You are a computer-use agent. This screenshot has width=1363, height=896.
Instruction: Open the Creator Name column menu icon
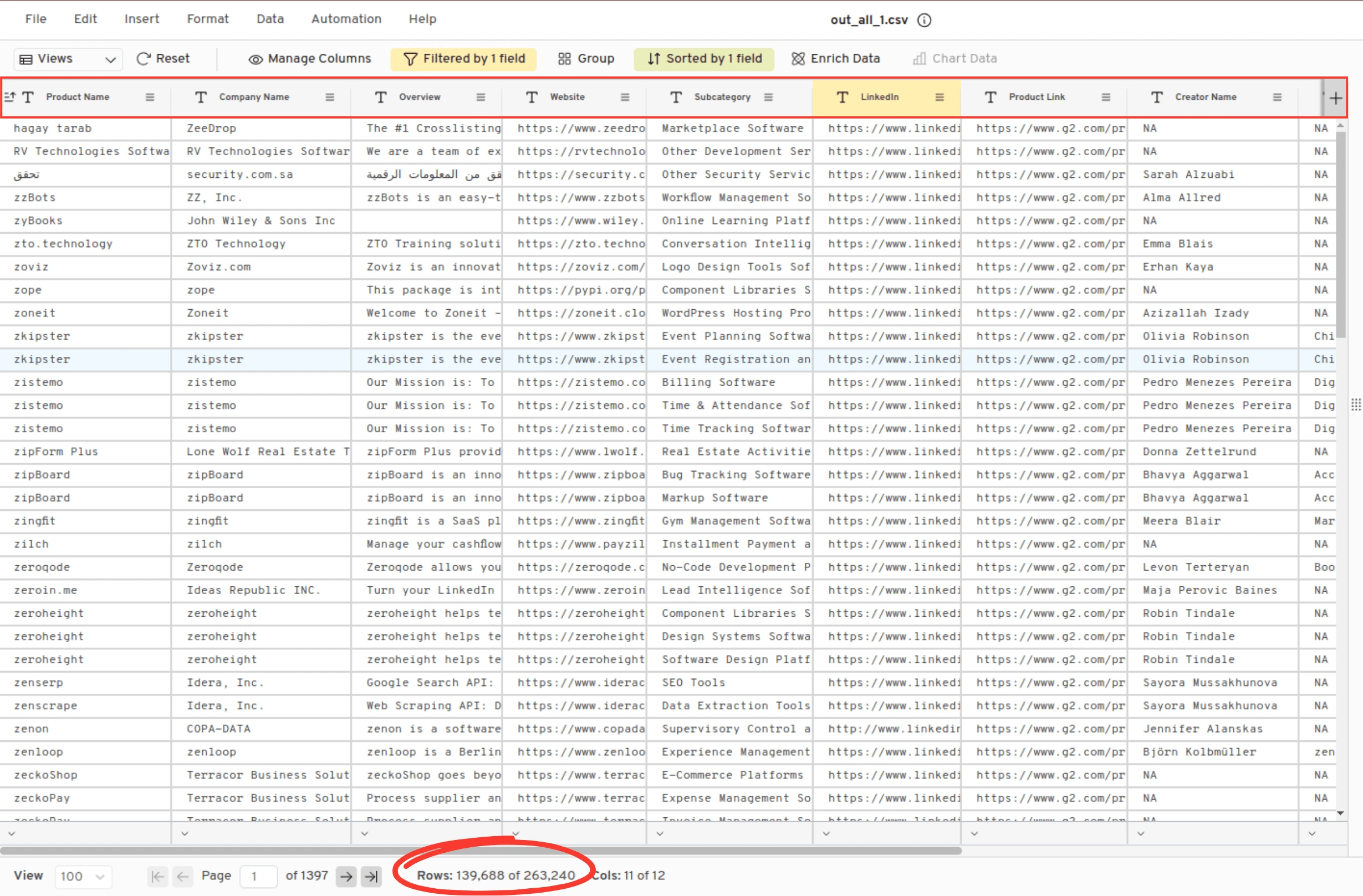(x=1277, y=98)
